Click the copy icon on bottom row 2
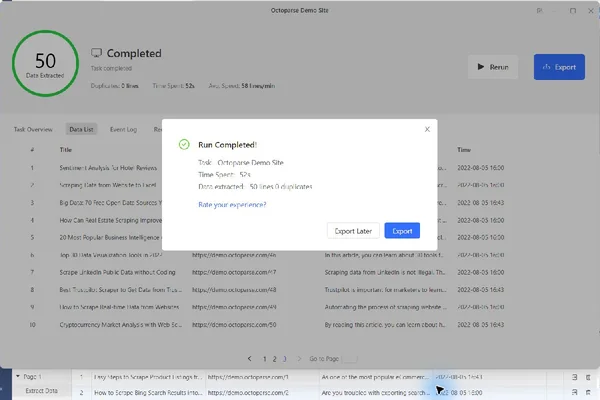The image size is (600, 400). pyautogui.click(x=574, y=392)
